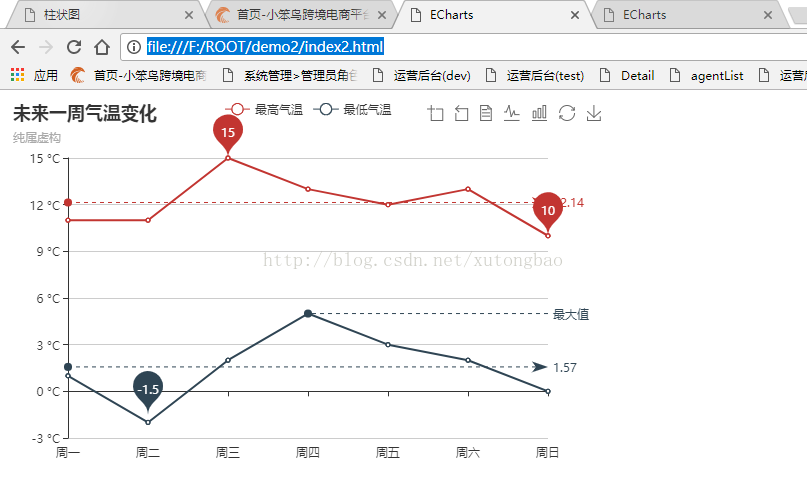The width and height of the screenshot is (807, 498).
Task: Switch chart to bar type icon
Action: [x=539, y=113]
